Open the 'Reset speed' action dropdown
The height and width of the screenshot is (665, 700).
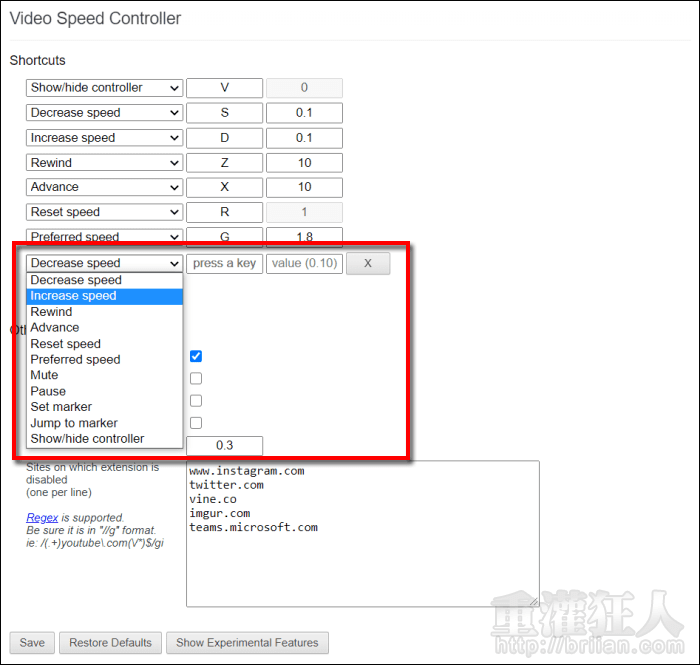[x=104, y=212]
